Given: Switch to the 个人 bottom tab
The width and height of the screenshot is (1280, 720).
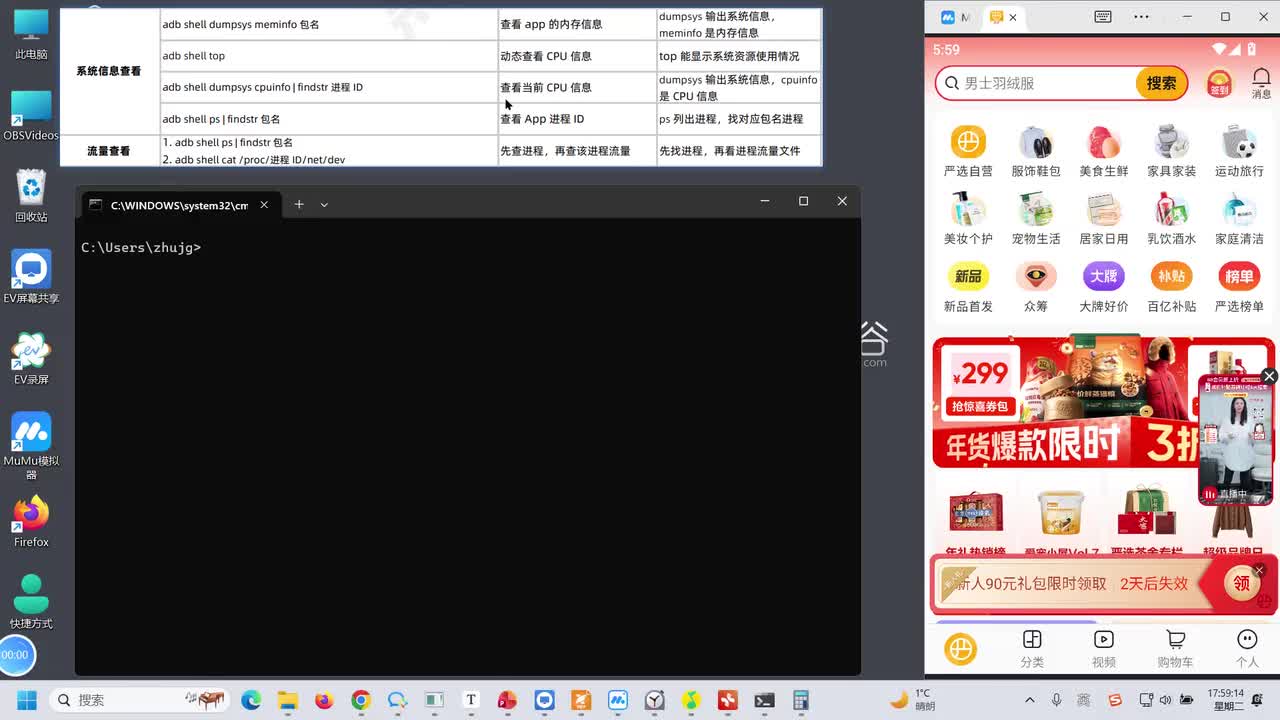Looking at the screenshot, I should pos(1247,649).
